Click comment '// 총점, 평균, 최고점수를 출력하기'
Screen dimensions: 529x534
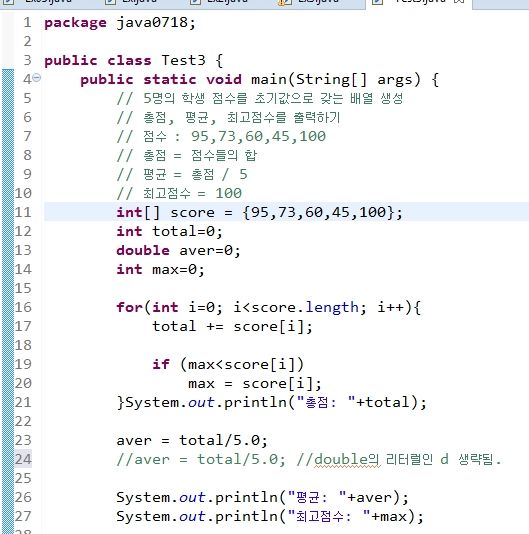pyautogui.click(x=228, y=117)
